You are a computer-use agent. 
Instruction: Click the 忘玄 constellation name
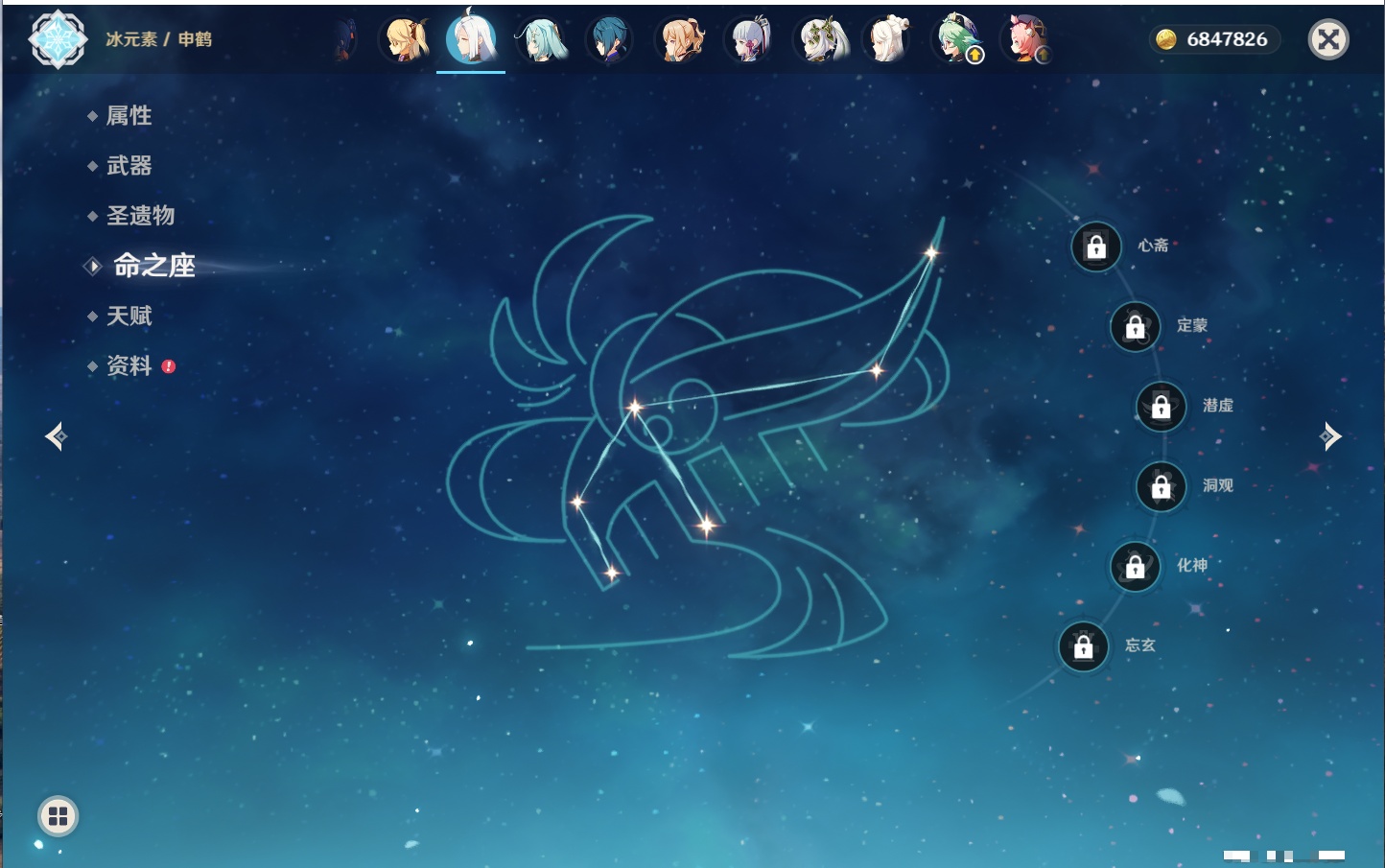point(1140,645)
